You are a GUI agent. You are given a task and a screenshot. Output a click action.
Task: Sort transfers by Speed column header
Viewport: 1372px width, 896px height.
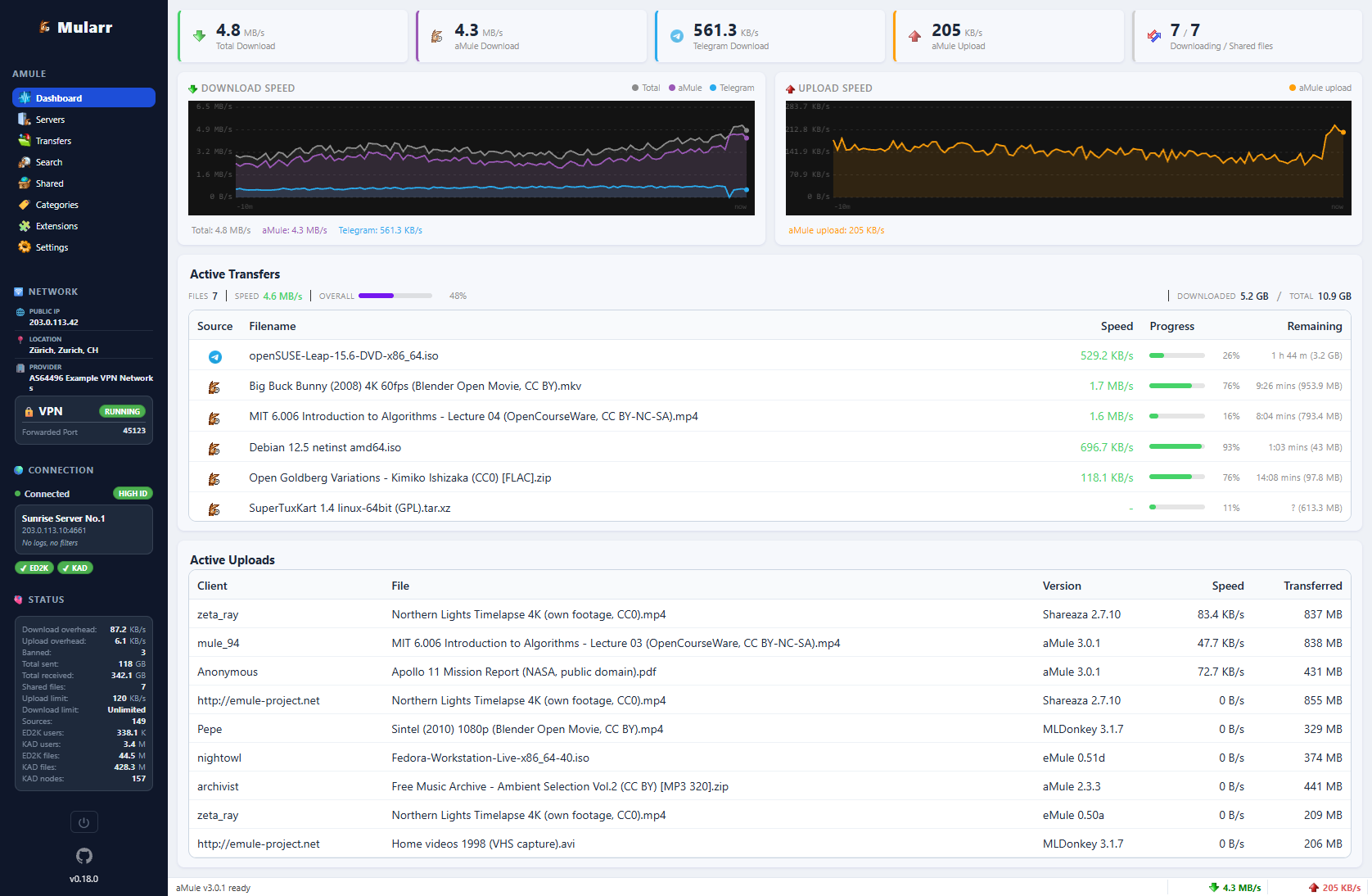coord(1117,326)
